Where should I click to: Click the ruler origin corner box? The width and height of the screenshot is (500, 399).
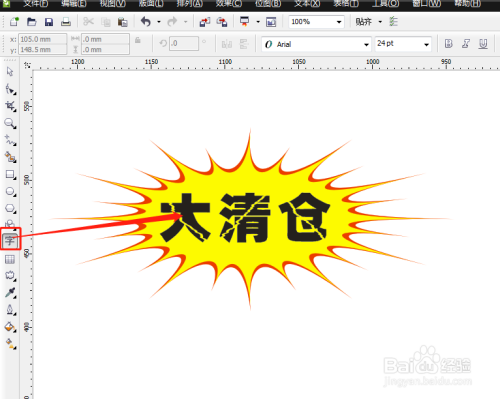click(x=27, y=65)
